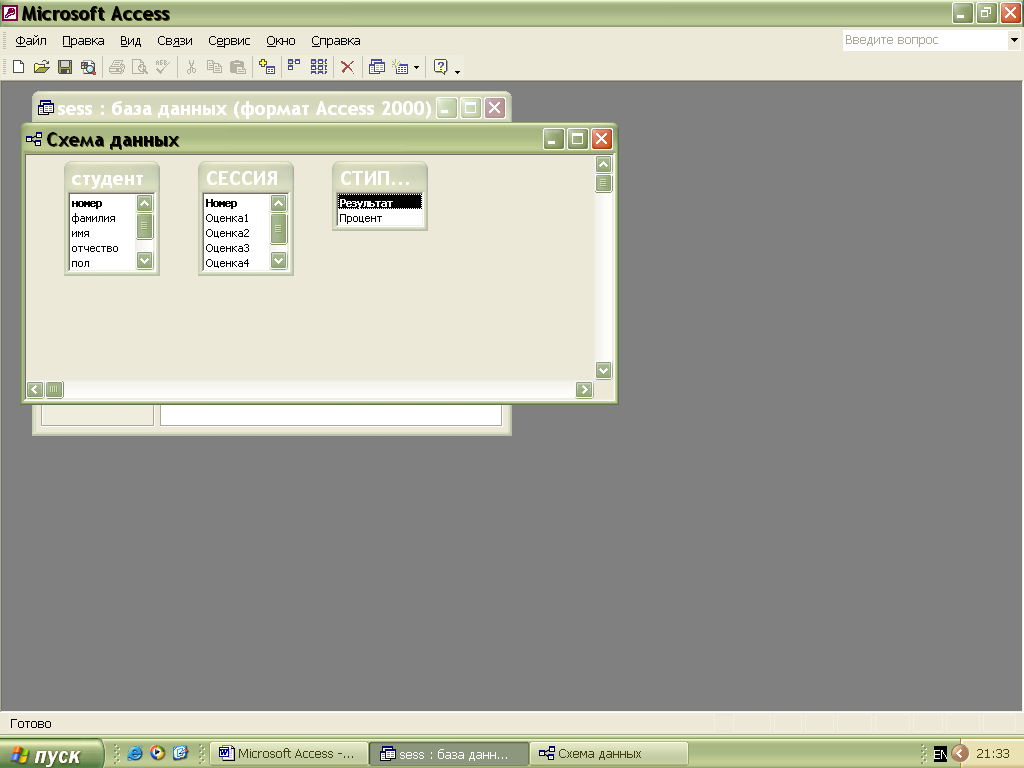Create a new database file
Viewport: 1024px width, 768px height.
click(18, 67)
